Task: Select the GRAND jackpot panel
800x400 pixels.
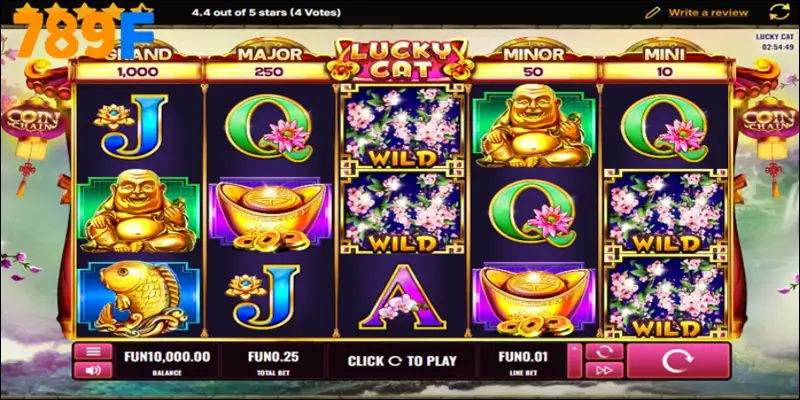Action: (138, 62)
